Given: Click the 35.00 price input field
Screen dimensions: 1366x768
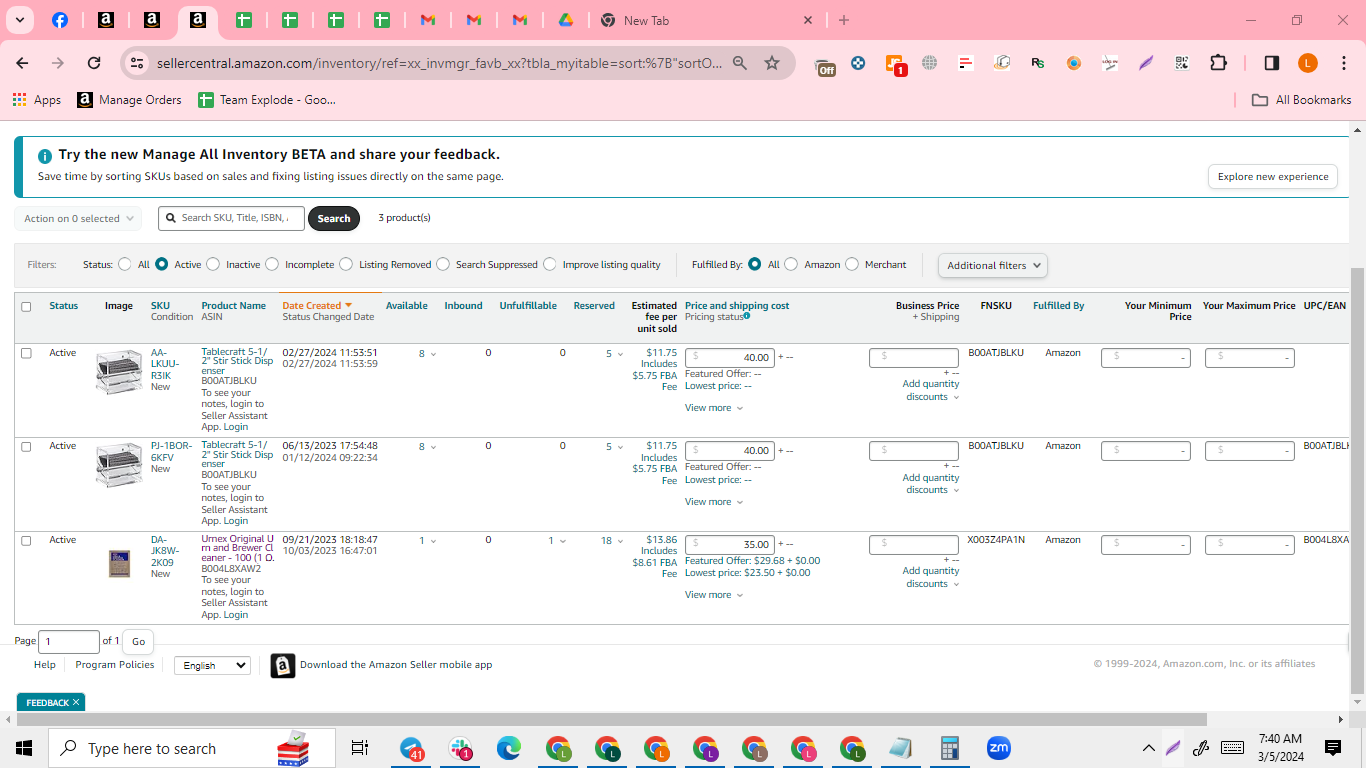Looking at the screenshot, I should coord(730,544).
